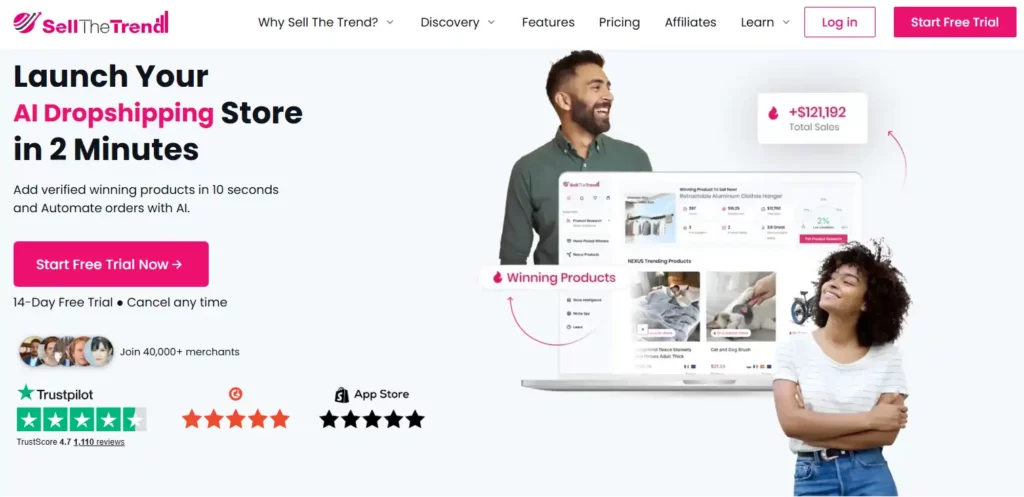The image size is (1024, 497).
Task: Click the Trustpilot green star logo
Action: (x=26, y=393)
